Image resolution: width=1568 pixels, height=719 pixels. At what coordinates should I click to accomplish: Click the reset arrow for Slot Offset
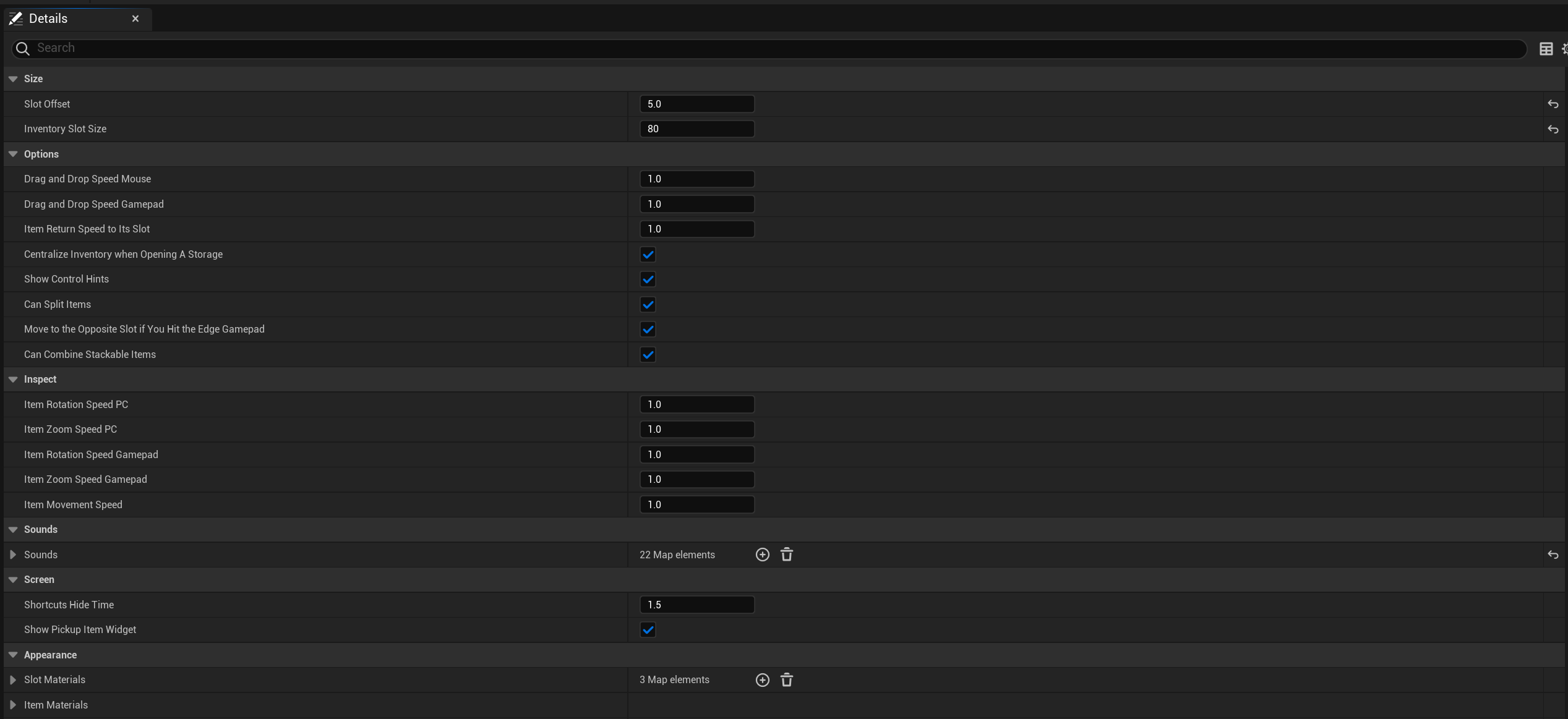(x=1553, y=104)
